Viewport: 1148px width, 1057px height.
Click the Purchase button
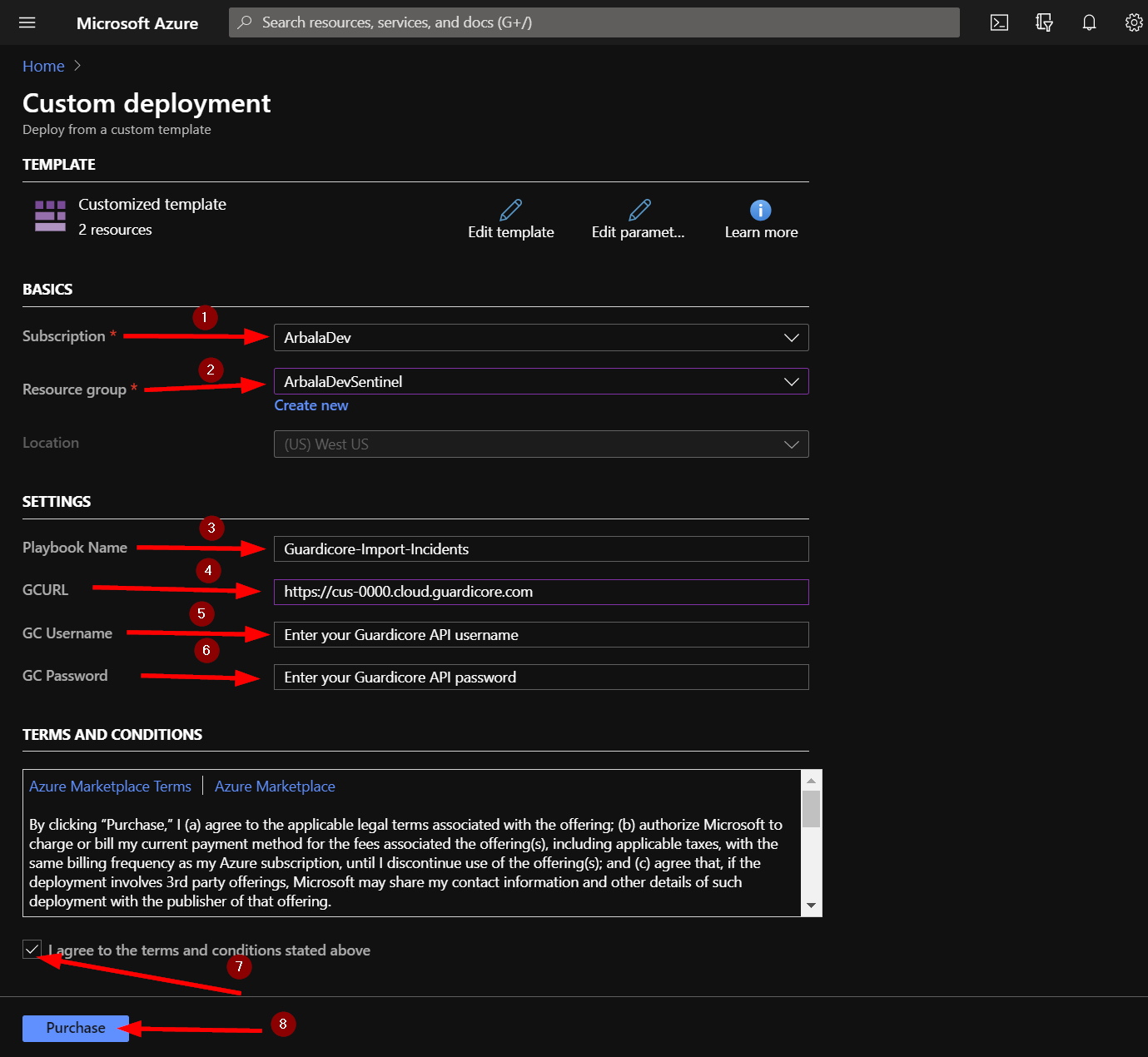76,1028
